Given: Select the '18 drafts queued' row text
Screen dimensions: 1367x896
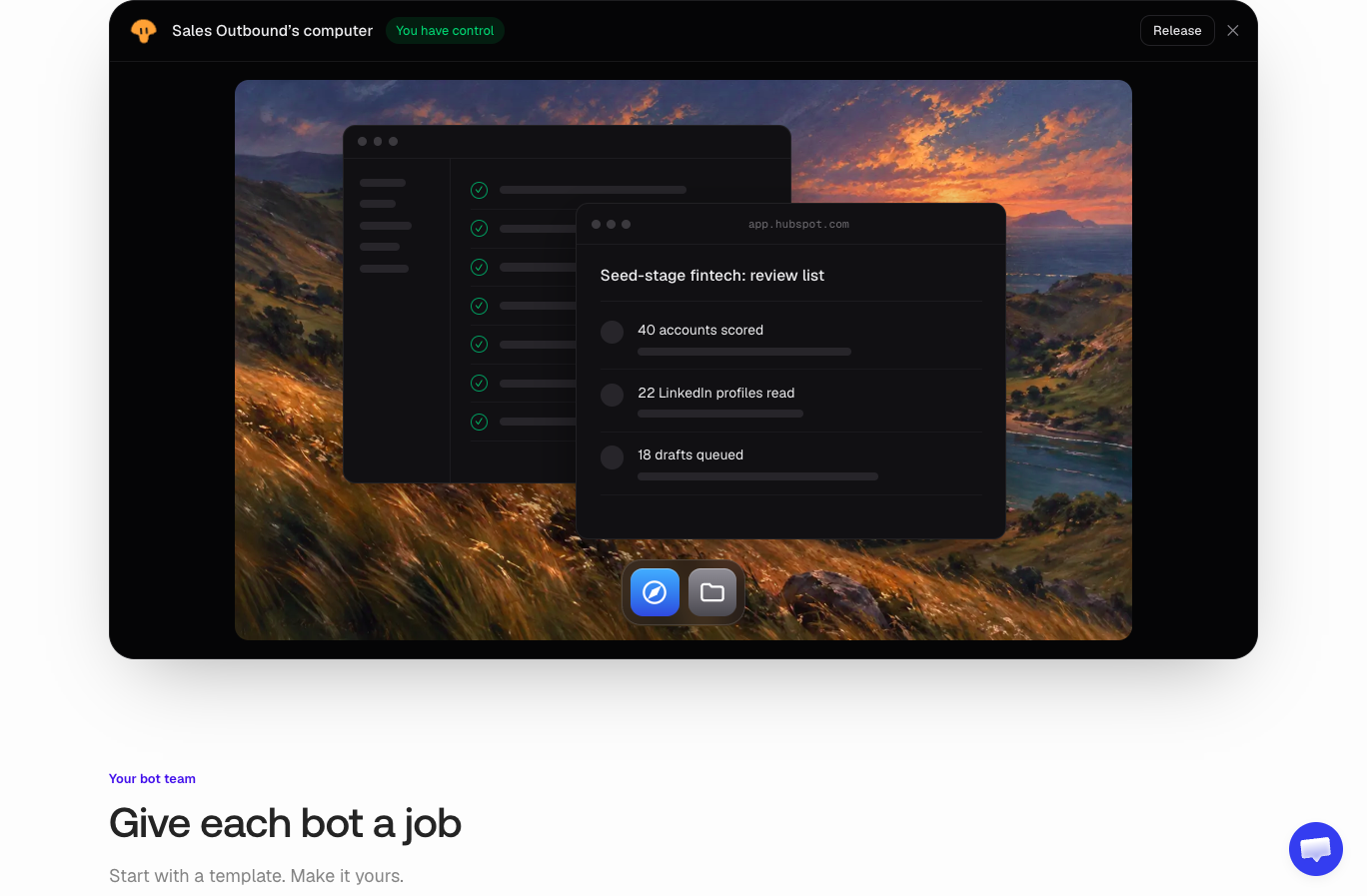Looking at the screenshot, I should tap(690, 455).
